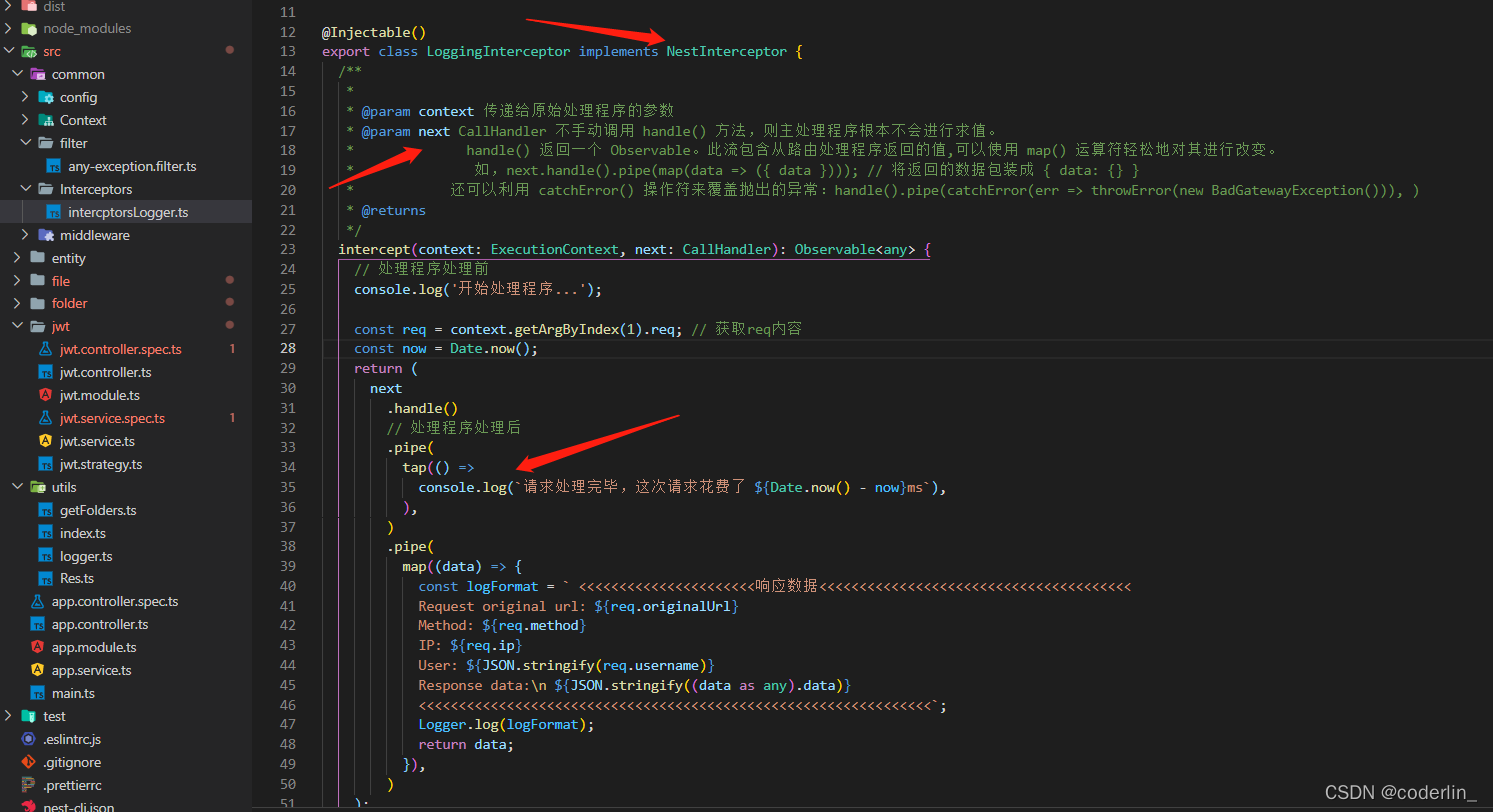Click the jwt.service.spec.ts flask icon
The width and height of the screenshot is (1493, 812).
(x=45, y=418)
